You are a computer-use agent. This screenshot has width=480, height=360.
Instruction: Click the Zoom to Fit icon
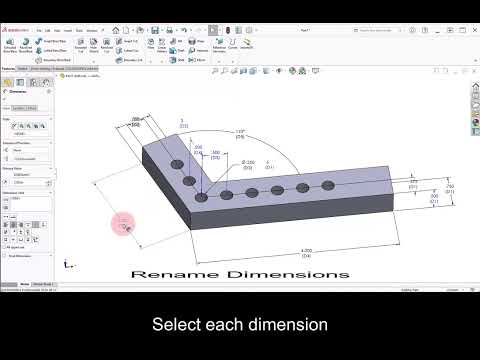[x=215, y=71]
